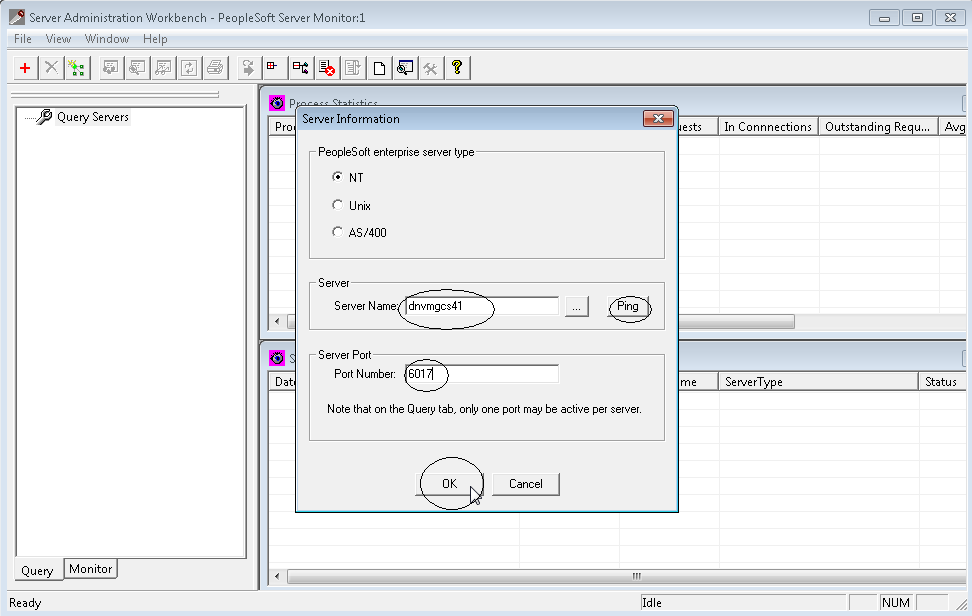The width and height of the screenshot is (972, 616).
Task: Click the window with magnifier toolbar icon
Action: click(x=405, y=68)
